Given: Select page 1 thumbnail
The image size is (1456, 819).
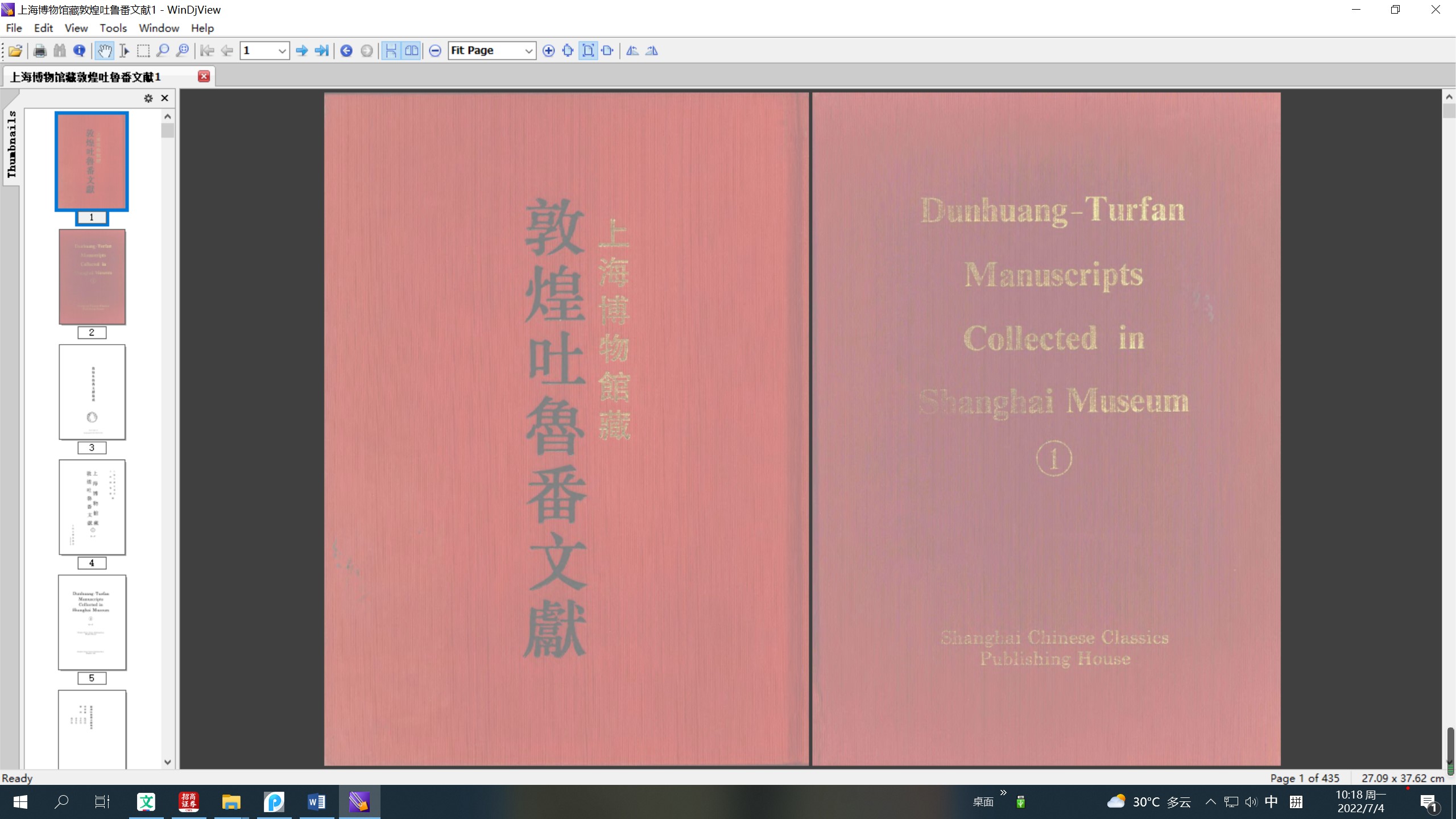Looking at the screenshot, I should [92, 162].
